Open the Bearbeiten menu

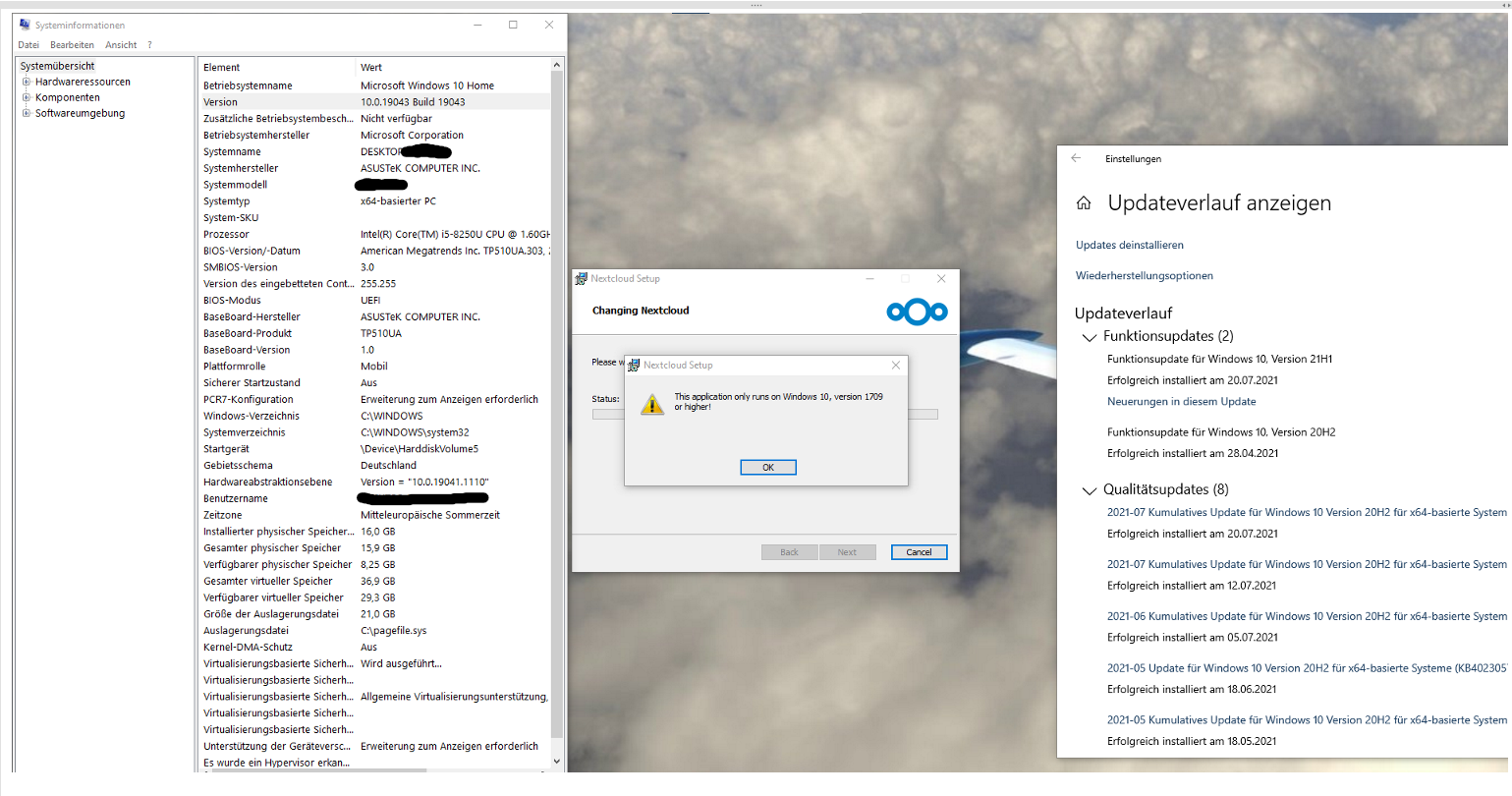point(73,45)
